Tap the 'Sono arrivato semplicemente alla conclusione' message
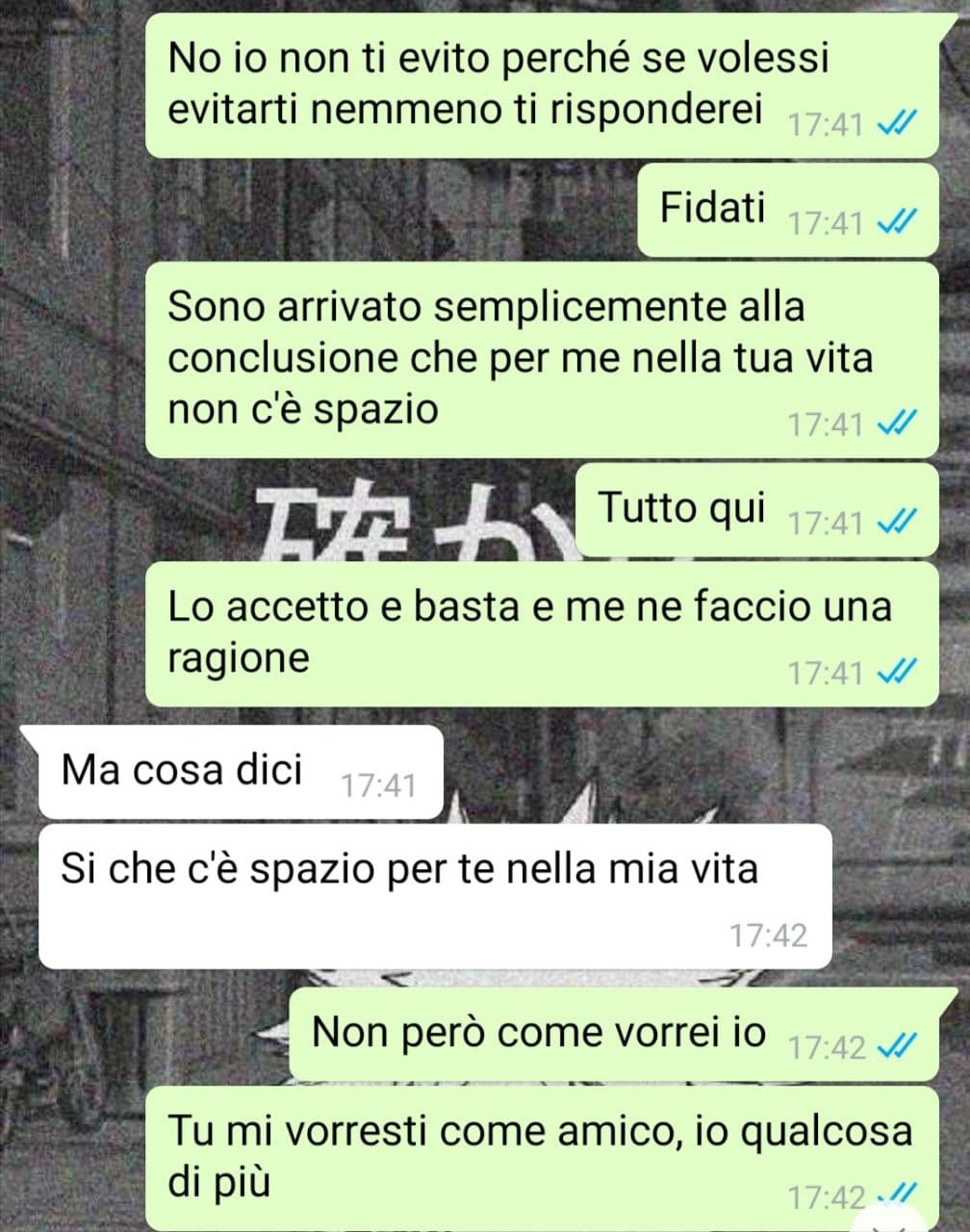This screenshot has width=970, height=1232. tap(542, 359)
